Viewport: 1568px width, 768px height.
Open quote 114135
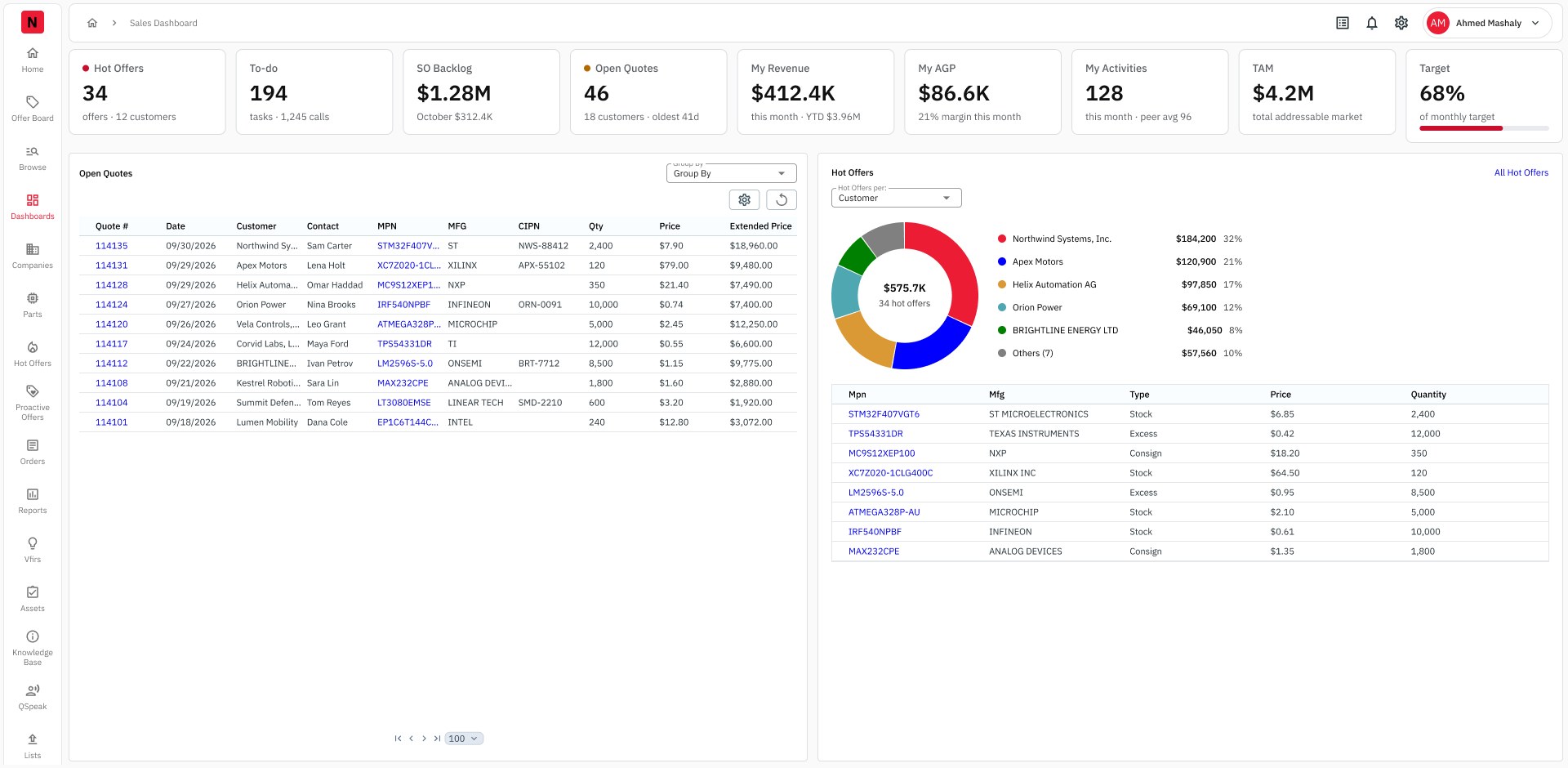click(x=111, y=246)
